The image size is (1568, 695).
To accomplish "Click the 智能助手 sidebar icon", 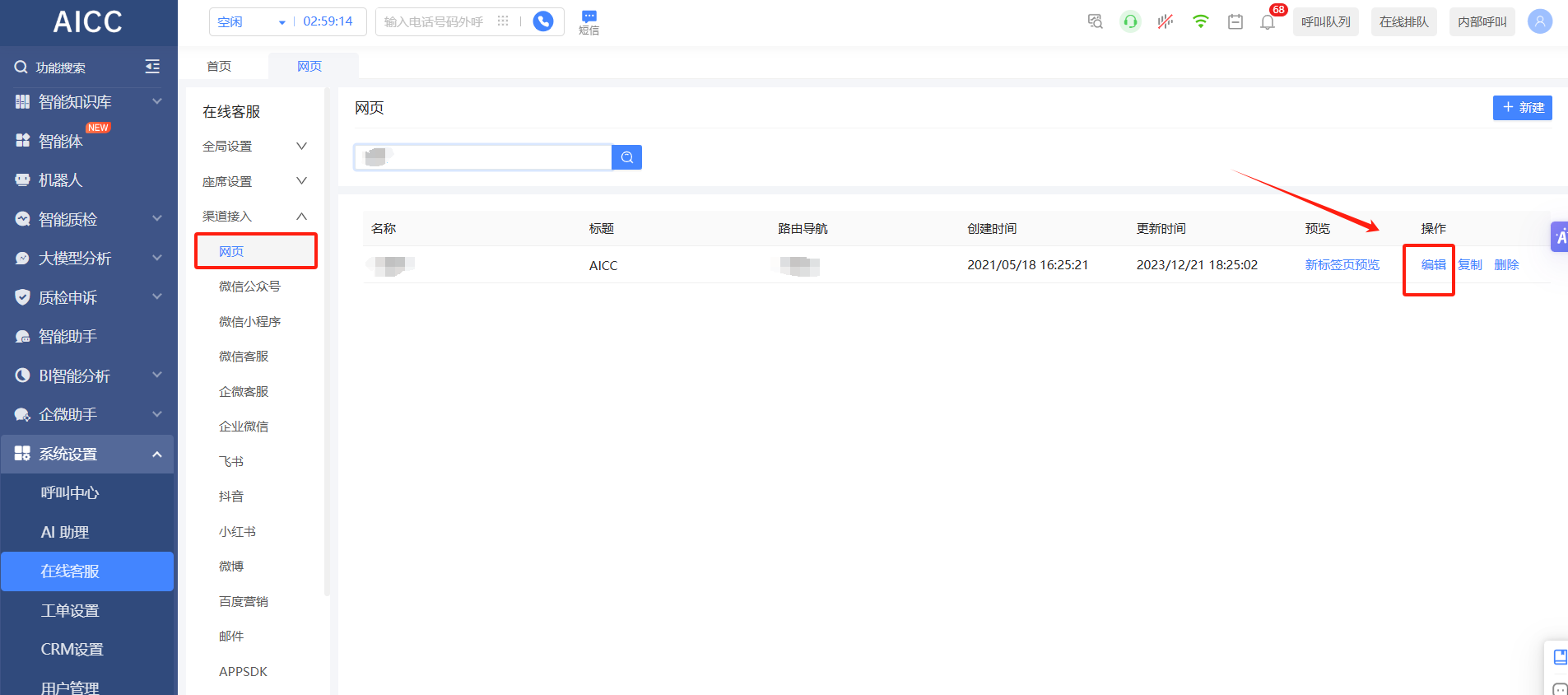I will click(22, 336).
